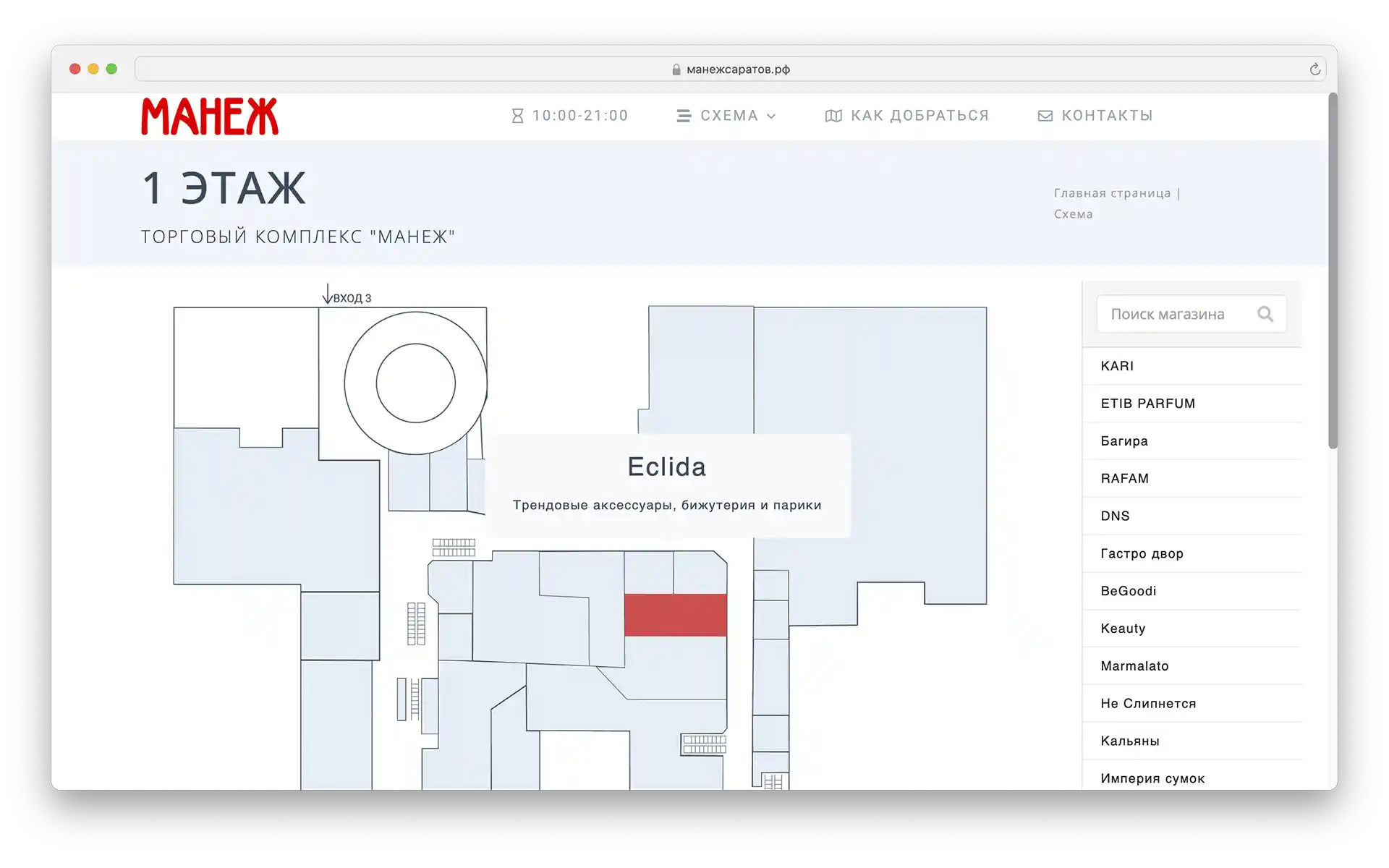Viewport: 1389px width, 868px height.
Task: Click the МАНЕЖ logo
Action: coord(210,116)
